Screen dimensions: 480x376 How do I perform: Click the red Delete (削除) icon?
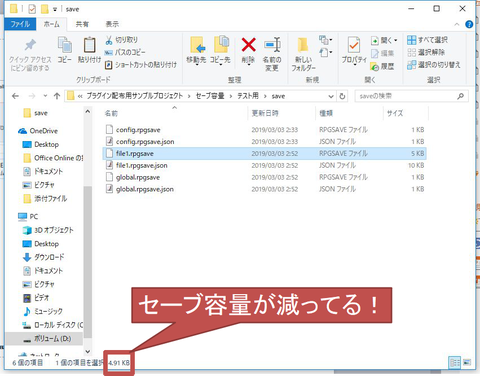pyautogui.click(x=248, y=45)
